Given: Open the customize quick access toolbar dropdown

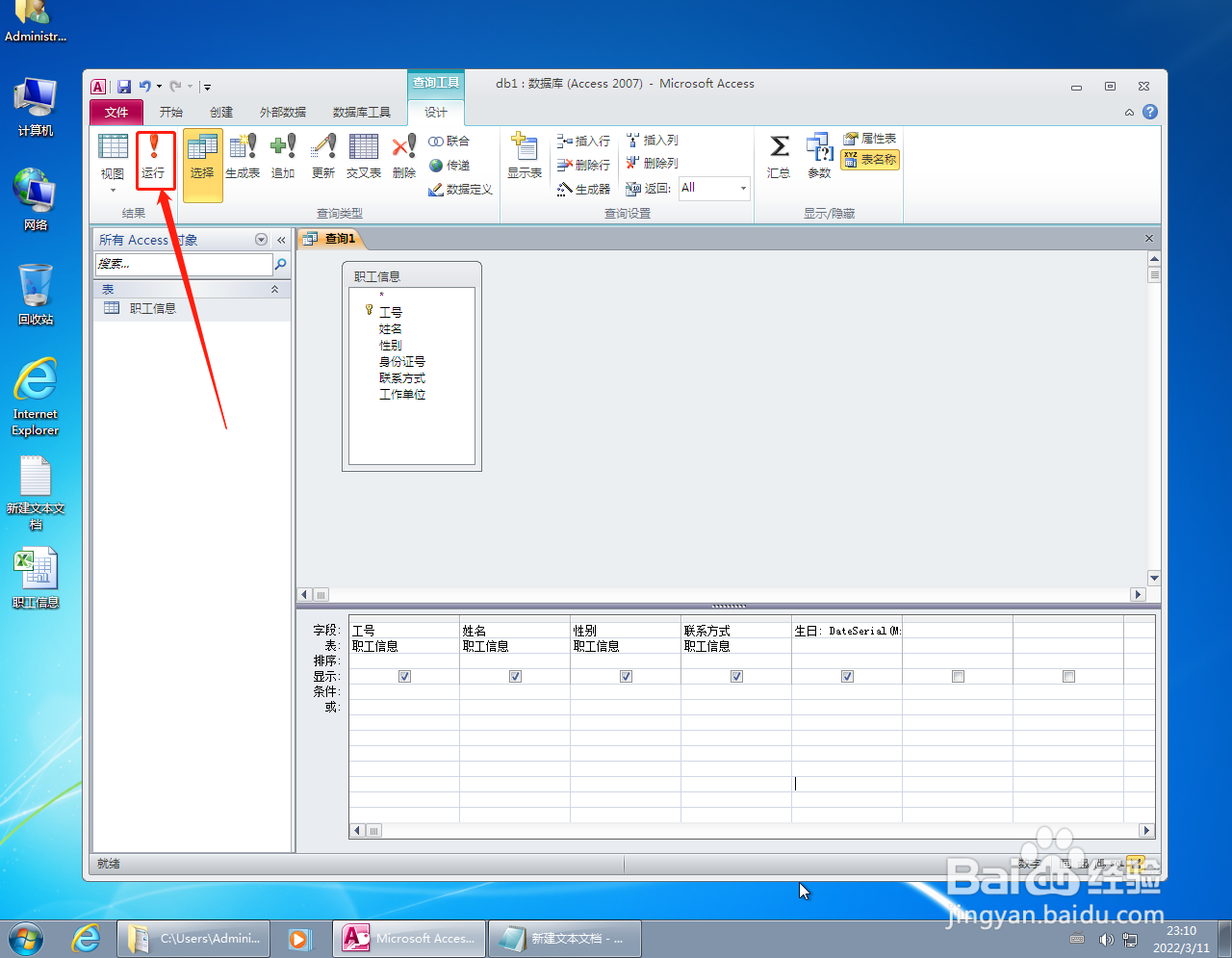Looking at the screenshot, I should [x=207, y=87].
